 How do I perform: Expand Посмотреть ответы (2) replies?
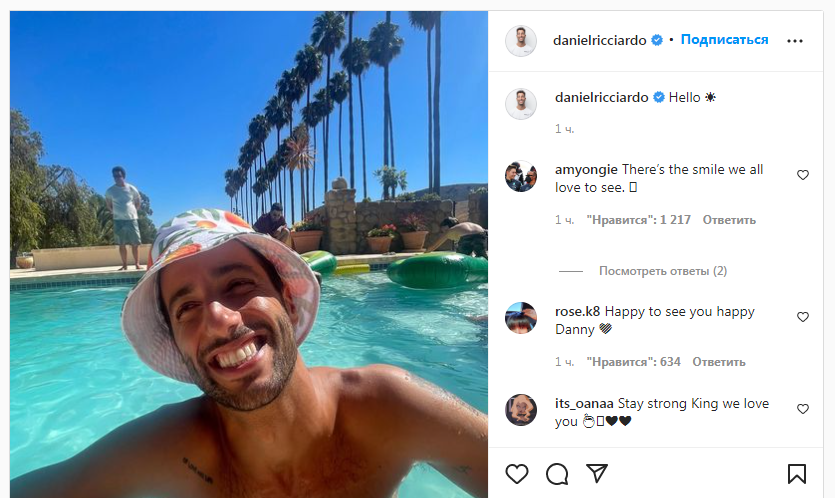[x=662, y=271]
